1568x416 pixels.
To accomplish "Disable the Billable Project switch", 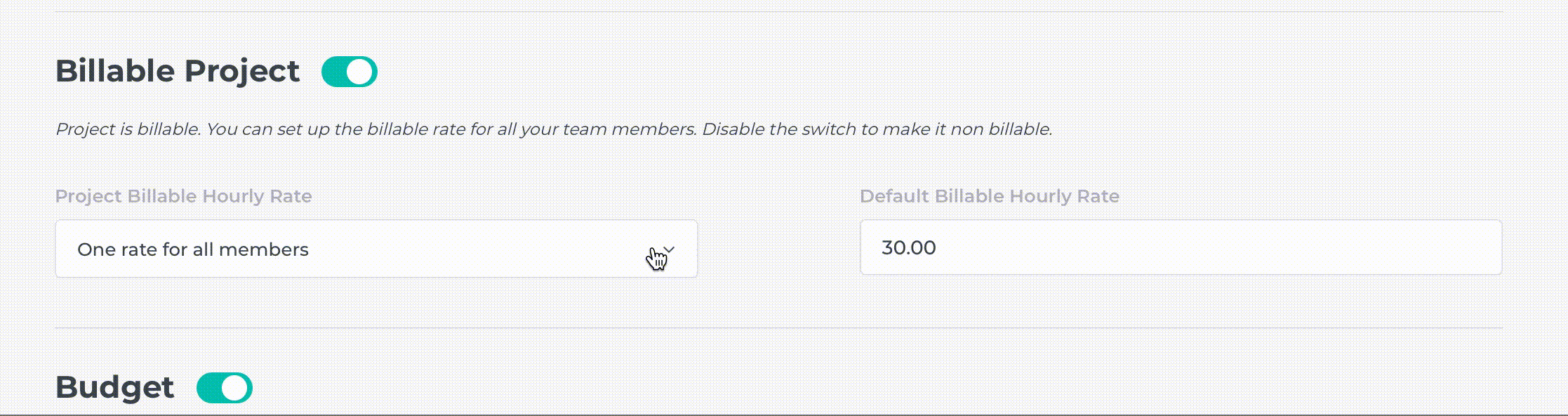I will (x=349, y=72).
